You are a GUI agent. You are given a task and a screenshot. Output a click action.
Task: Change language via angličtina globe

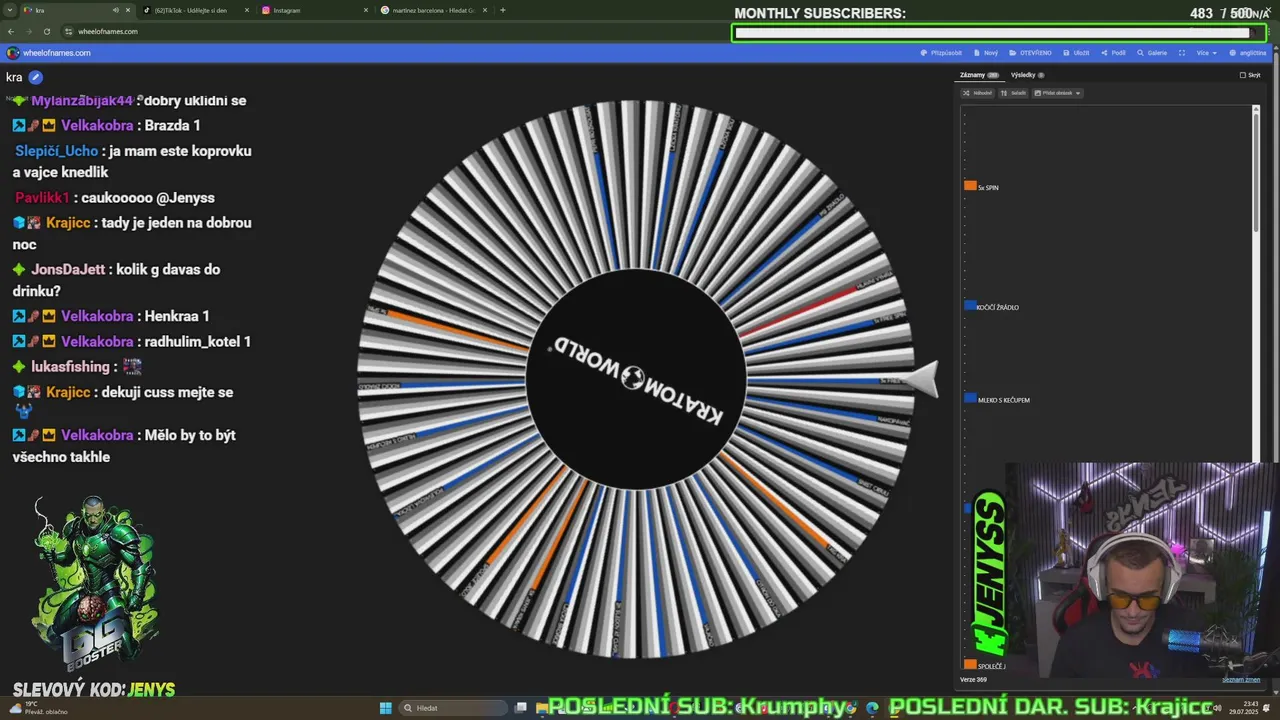[1247, 53]
